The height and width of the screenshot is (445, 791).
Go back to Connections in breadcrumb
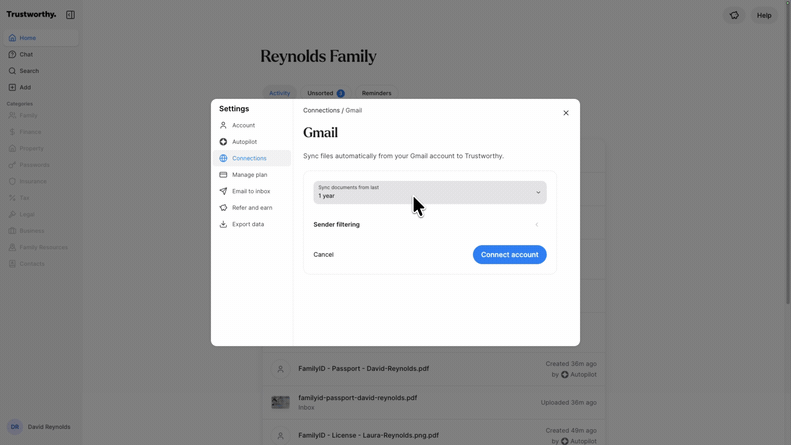click(321, 110)
